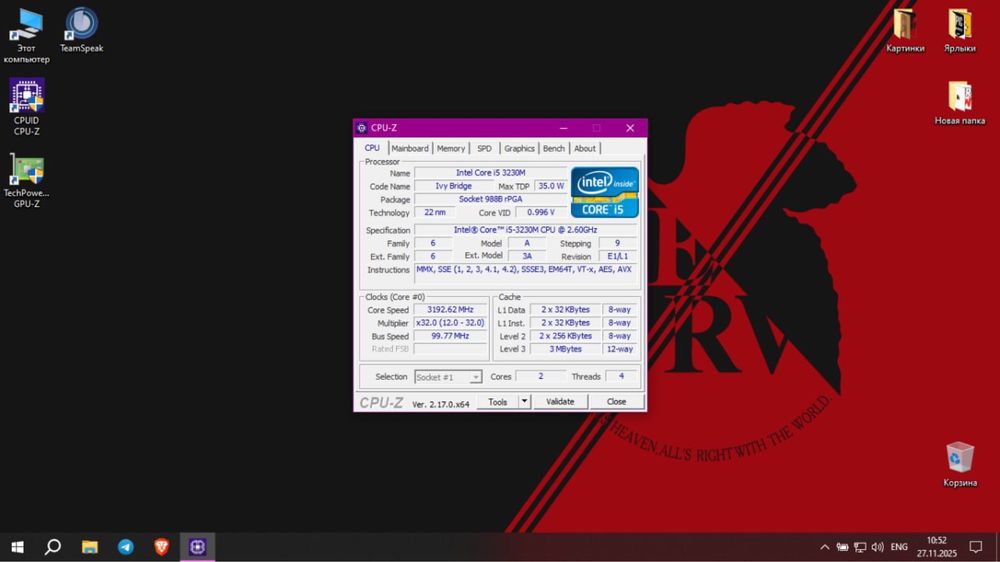
Task: Select the Картинки folder icon
Action: 905,30
